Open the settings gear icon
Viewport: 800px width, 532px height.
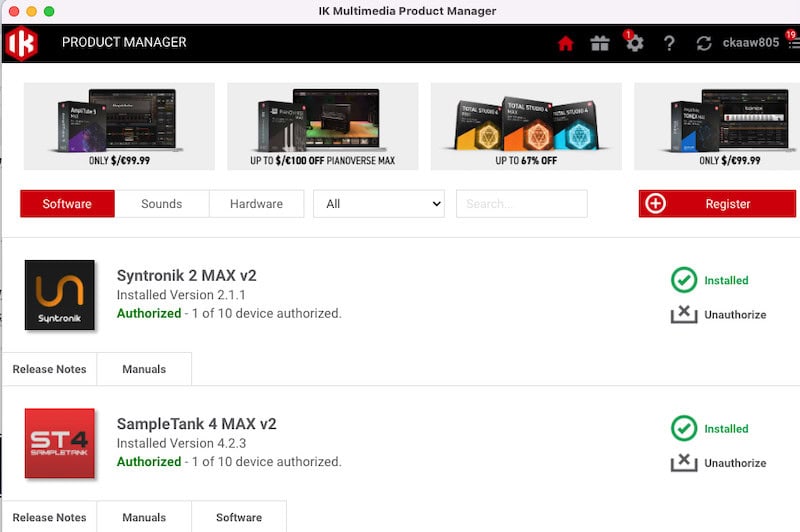635,43
